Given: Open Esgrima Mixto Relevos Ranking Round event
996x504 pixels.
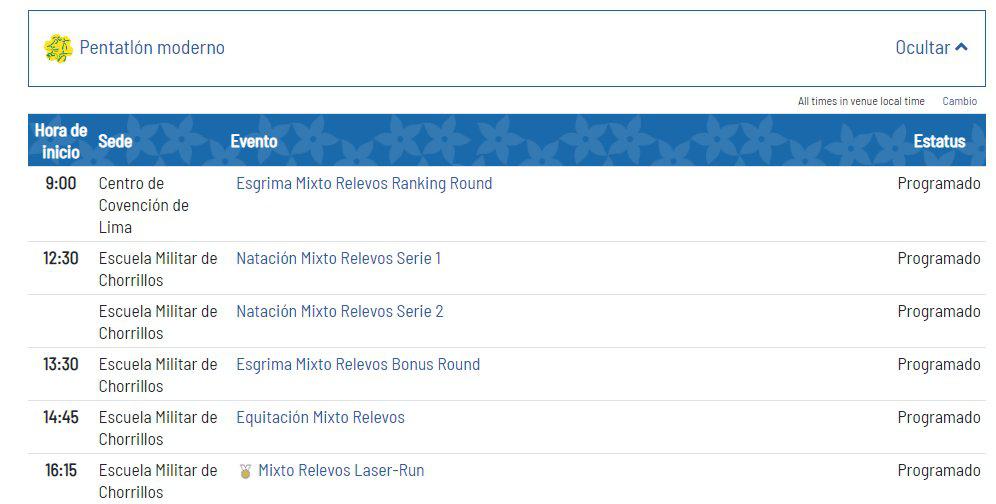Looking at the screenshot, I should click(364, 184).
